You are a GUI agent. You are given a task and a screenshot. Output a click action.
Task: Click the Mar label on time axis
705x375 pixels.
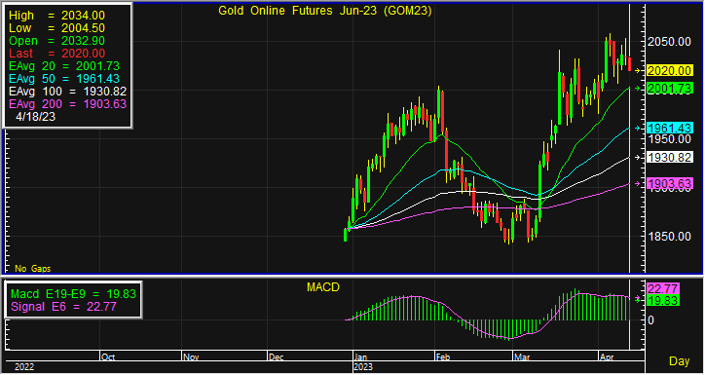522,357
